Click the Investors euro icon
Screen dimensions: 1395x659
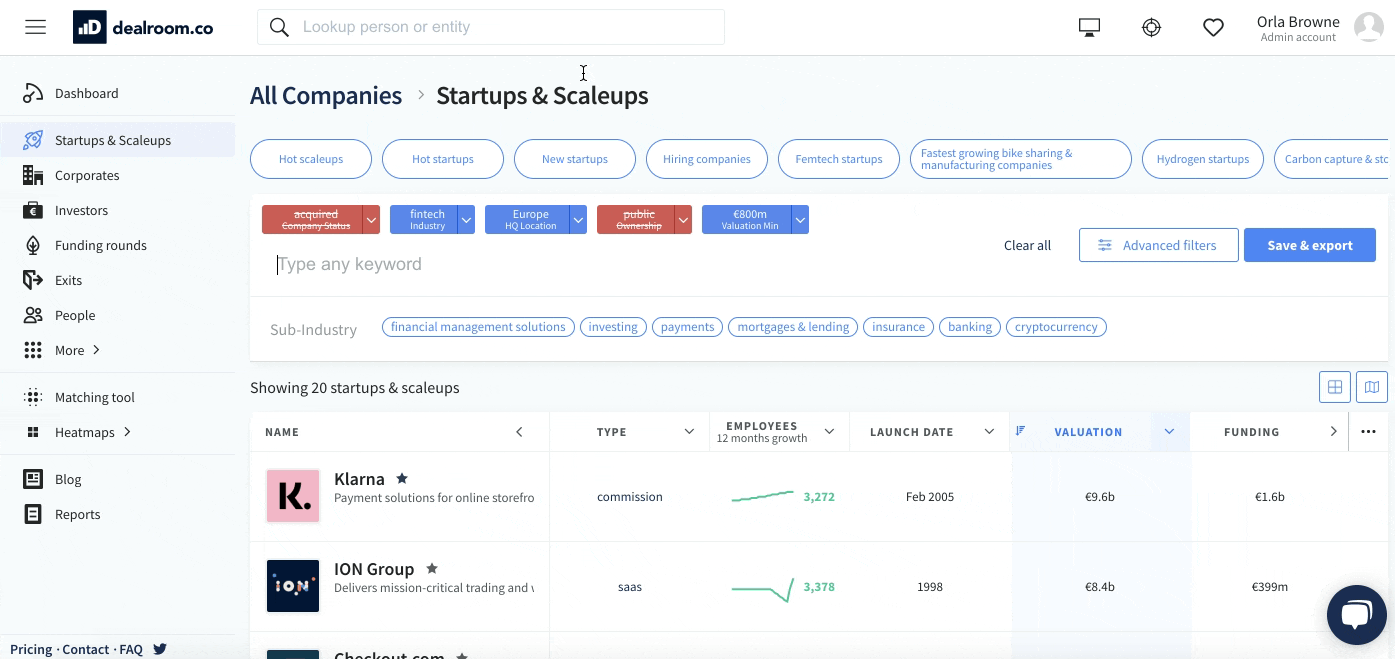click(x=33, y=210)
